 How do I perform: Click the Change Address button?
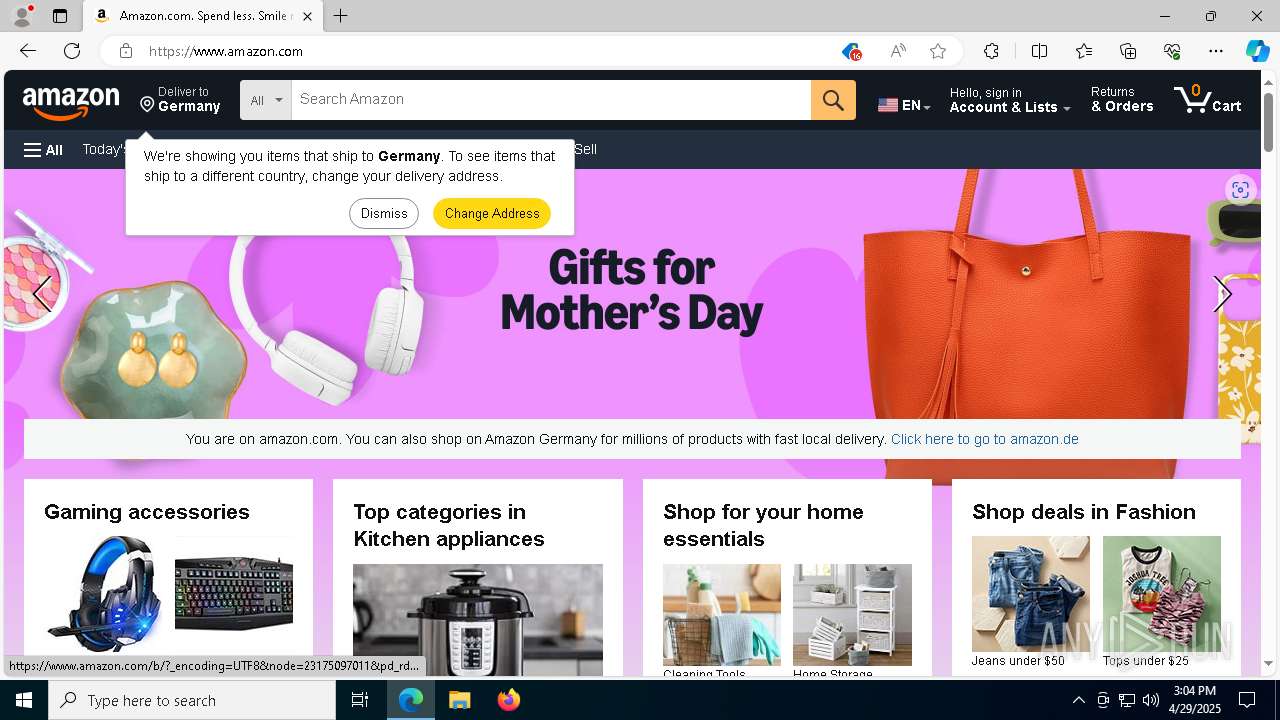click(x=492, y=213)
